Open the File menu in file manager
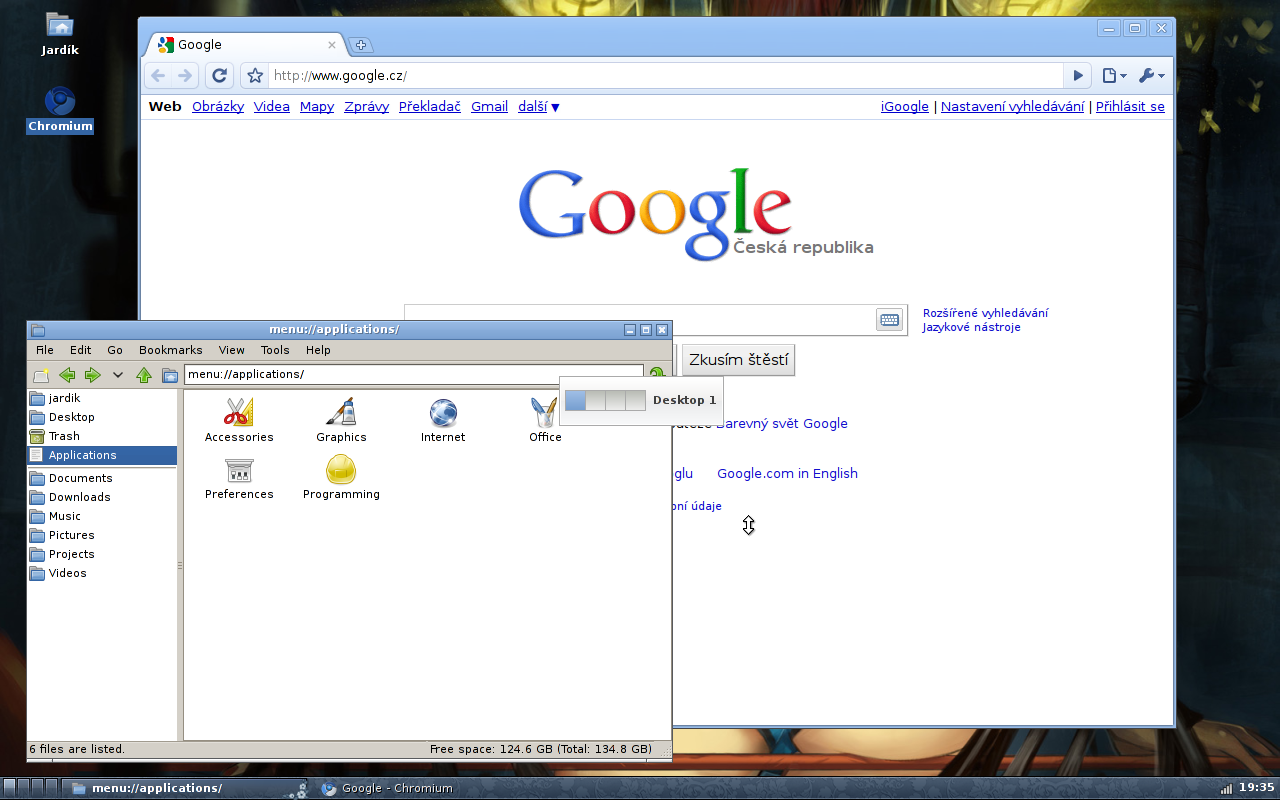 click(x=45, y=350)
